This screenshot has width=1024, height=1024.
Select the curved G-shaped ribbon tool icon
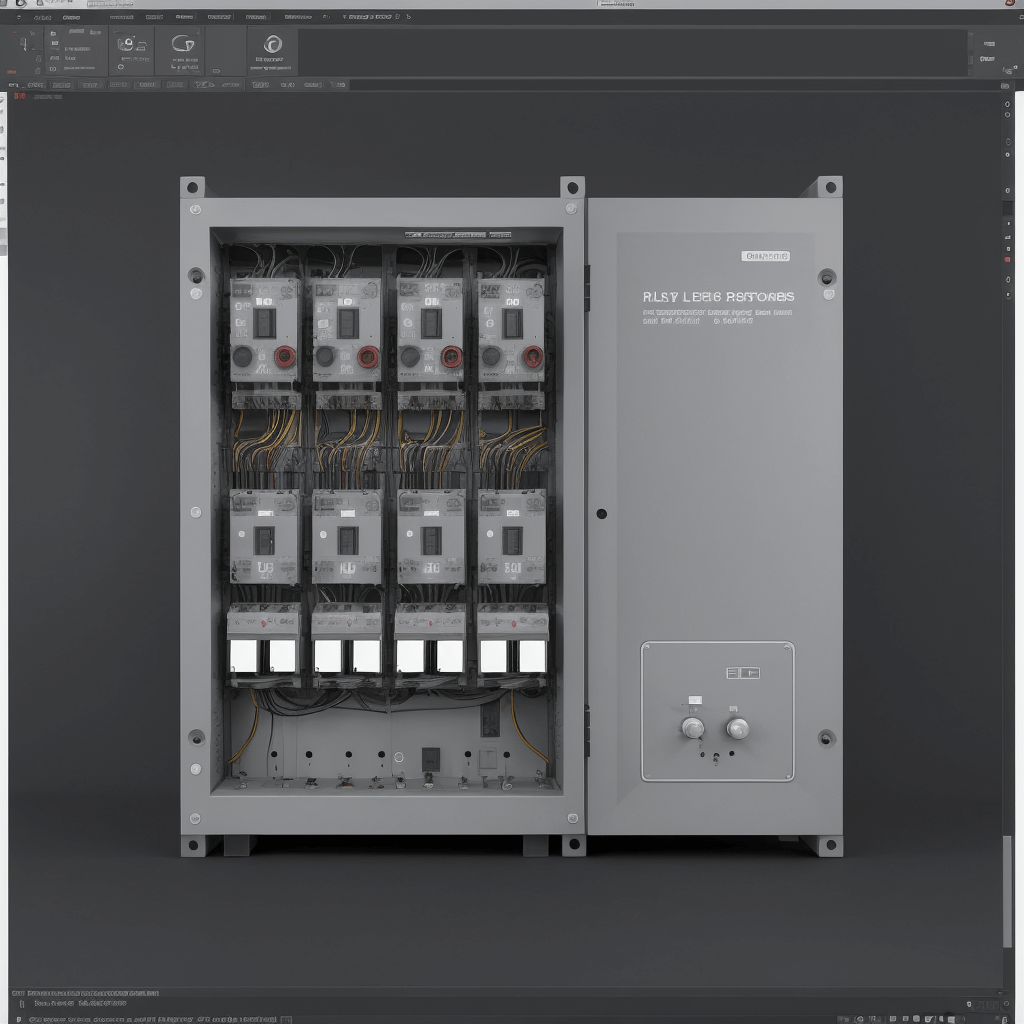(x=182, y=44)
